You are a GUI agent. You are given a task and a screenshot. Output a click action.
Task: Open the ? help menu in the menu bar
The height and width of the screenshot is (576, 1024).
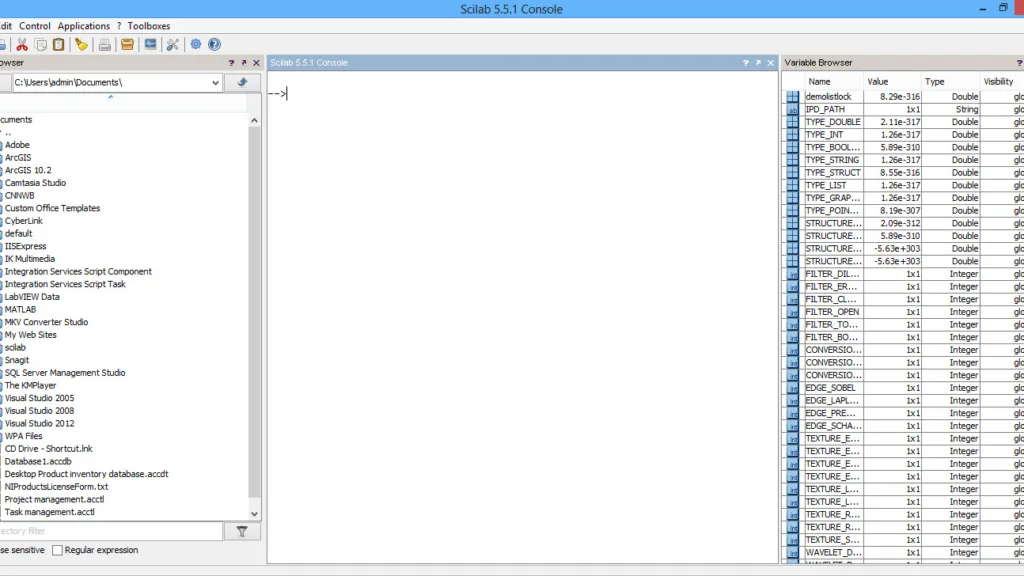point(119,26)
